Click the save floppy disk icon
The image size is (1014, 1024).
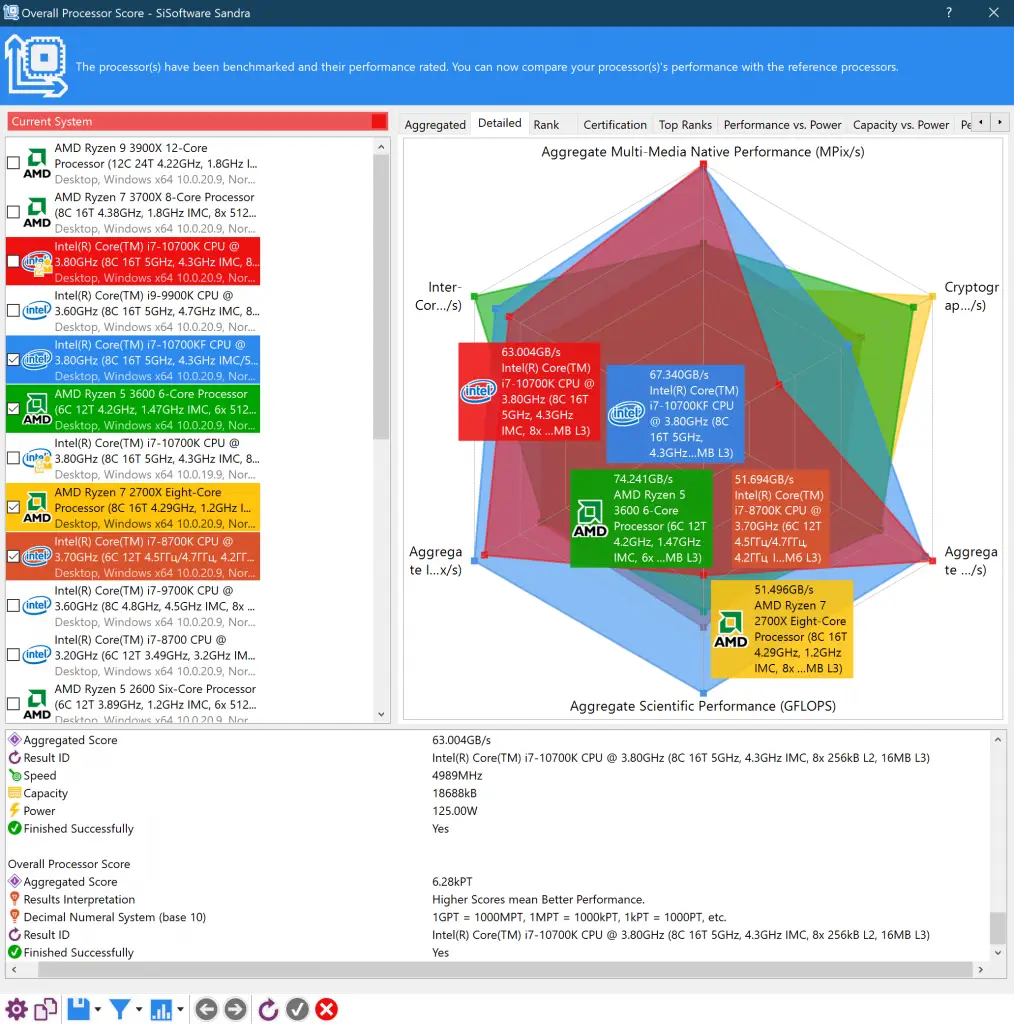tap(78, 1009)
